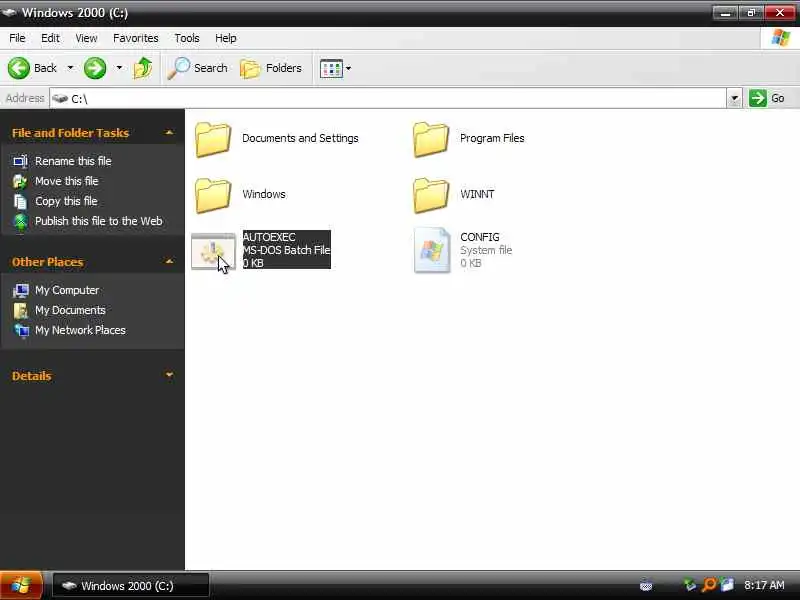Click the Rename this file icon
The width and height of the screenshot is (800, 600).
(20, 161)
